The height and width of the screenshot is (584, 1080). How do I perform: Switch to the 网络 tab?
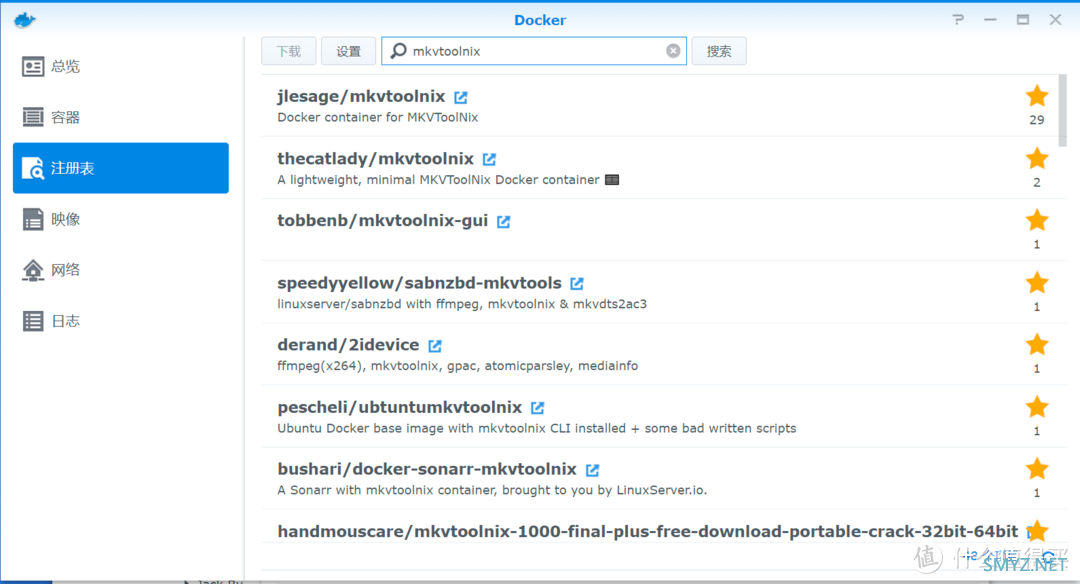click(121, 270)
